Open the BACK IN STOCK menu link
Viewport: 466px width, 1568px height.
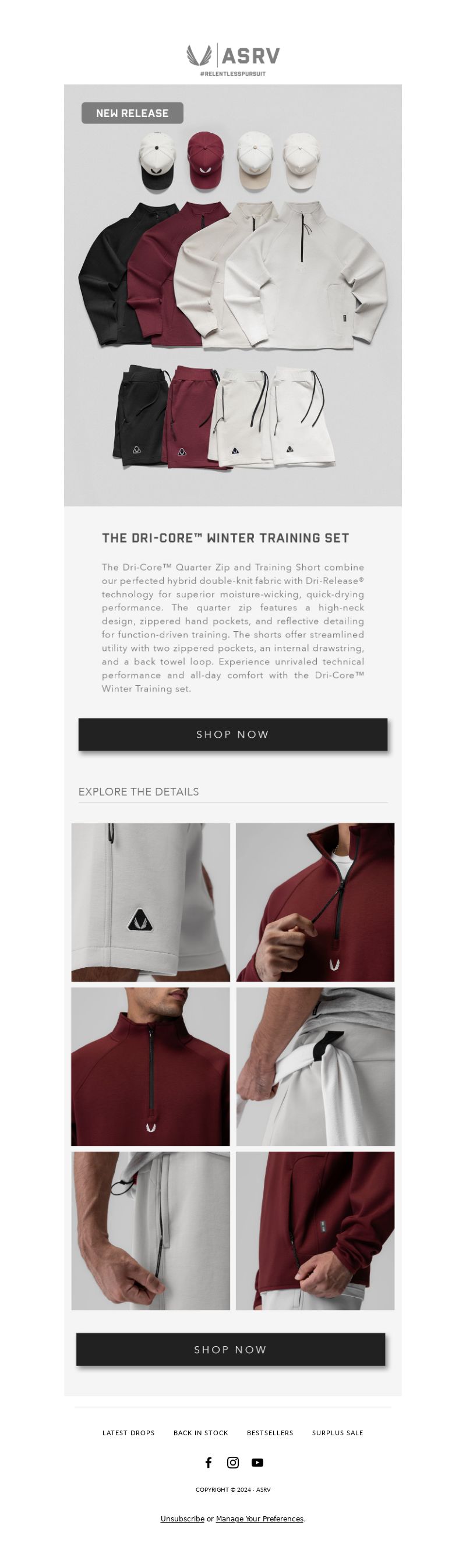pos(200,1433)
